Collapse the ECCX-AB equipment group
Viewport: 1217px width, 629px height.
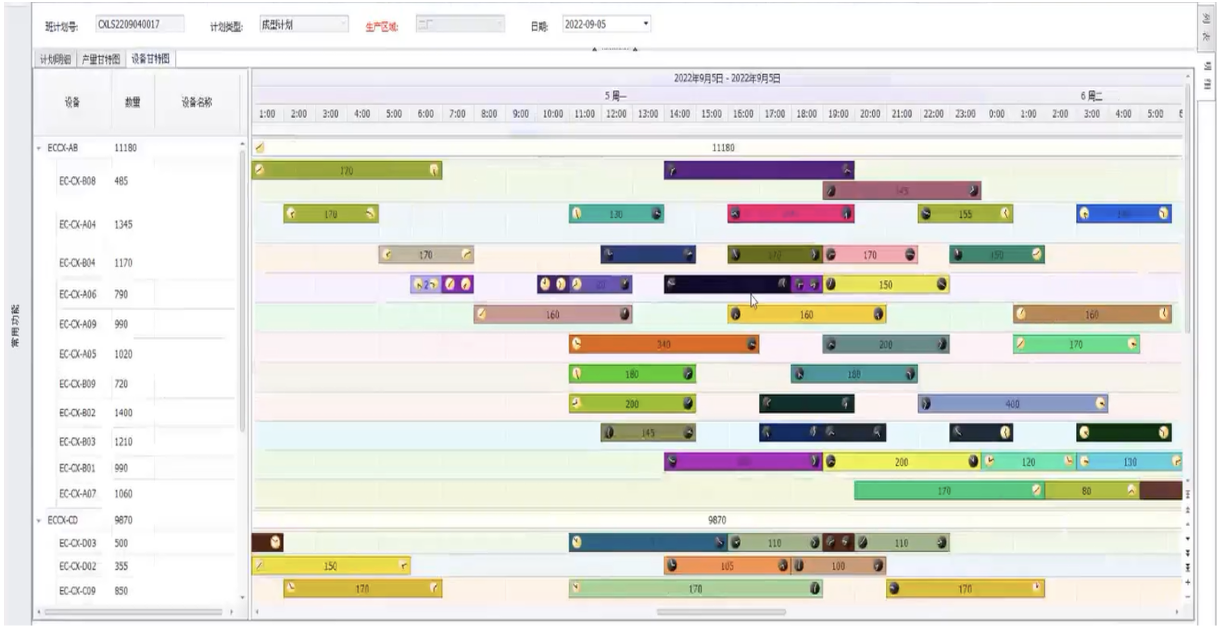pyautogui.click(x=39, y=147)
